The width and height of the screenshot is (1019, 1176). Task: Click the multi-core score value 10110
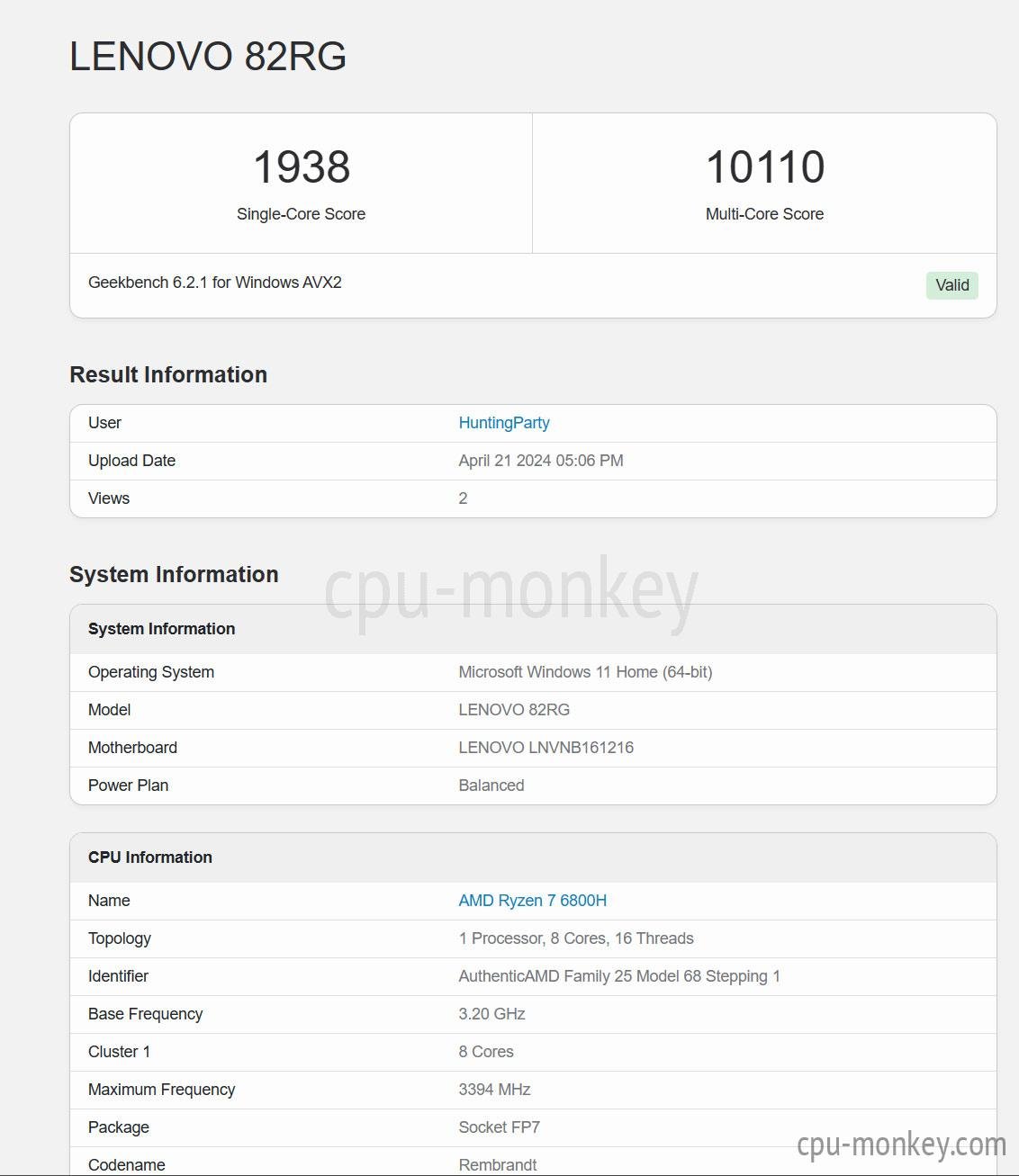pyautogui.click(x=765, y=166)
